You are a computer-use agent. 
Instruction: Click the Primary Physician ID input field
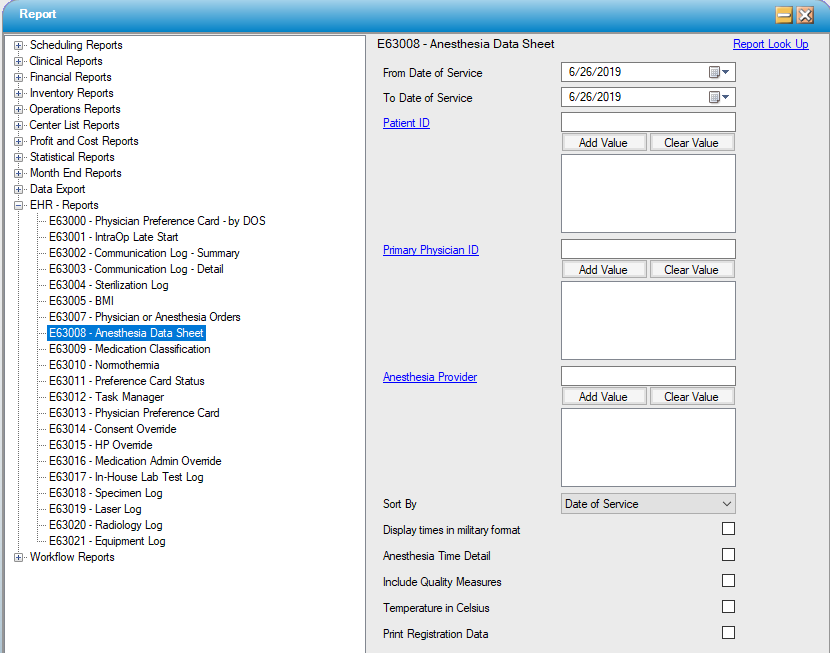point(648,249)
